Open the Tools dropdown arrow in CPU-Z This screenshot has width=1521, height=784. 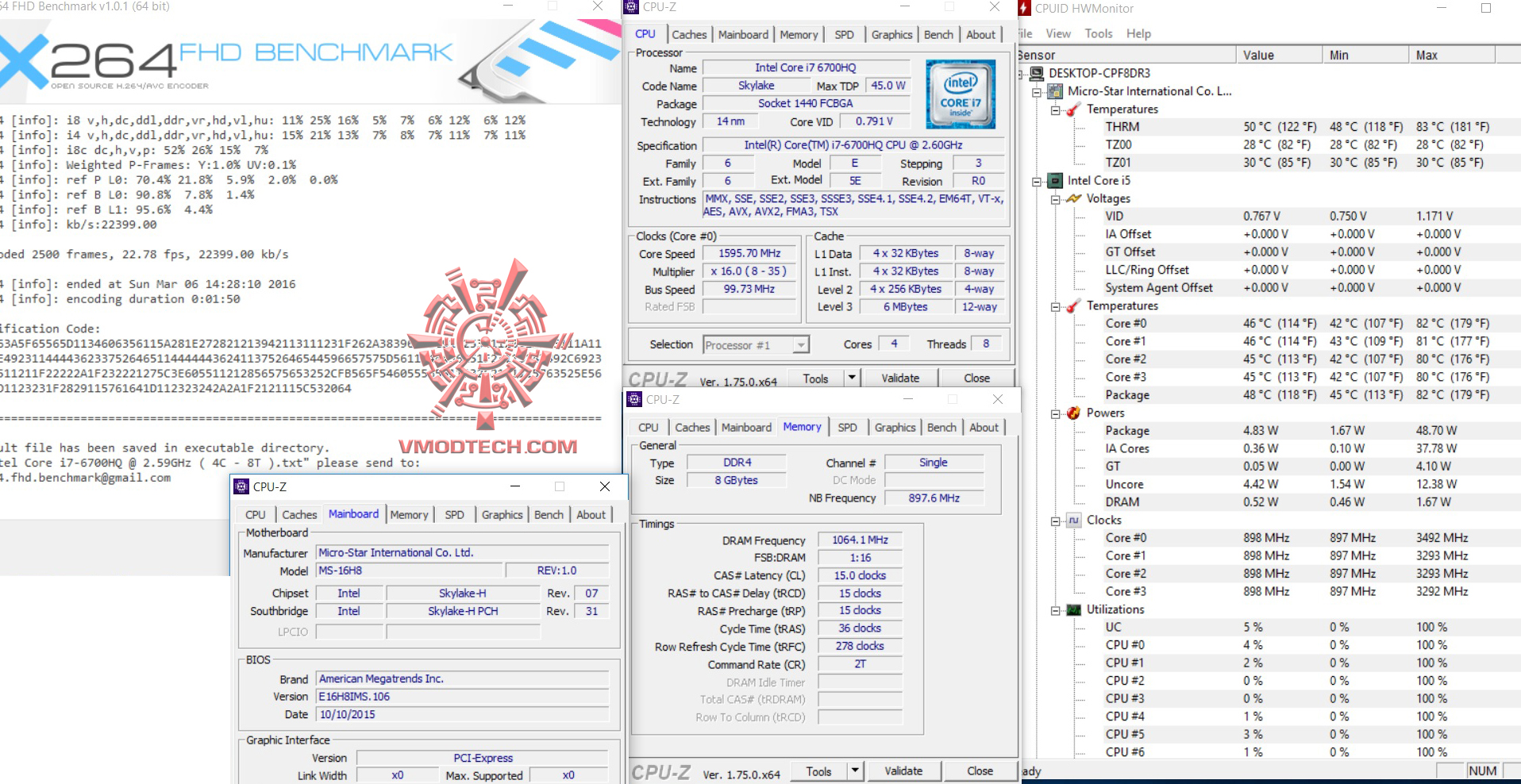point(852,378)
